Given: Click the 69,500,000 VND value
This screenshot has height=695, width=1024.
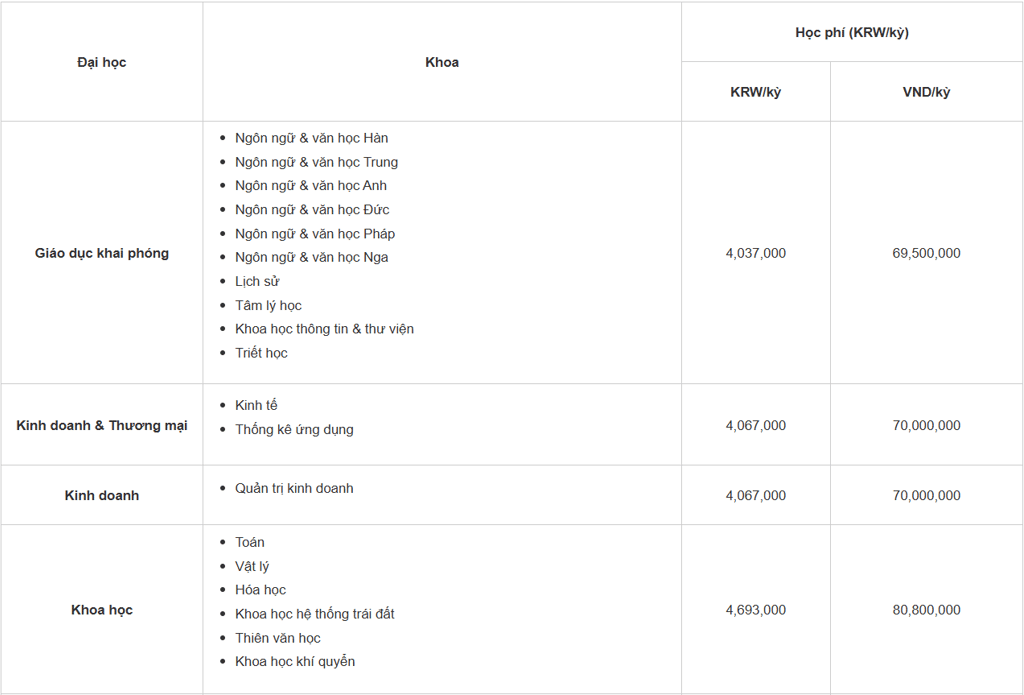Looking at the screenshot, I should pyautogui.click(x=926, y=253).
